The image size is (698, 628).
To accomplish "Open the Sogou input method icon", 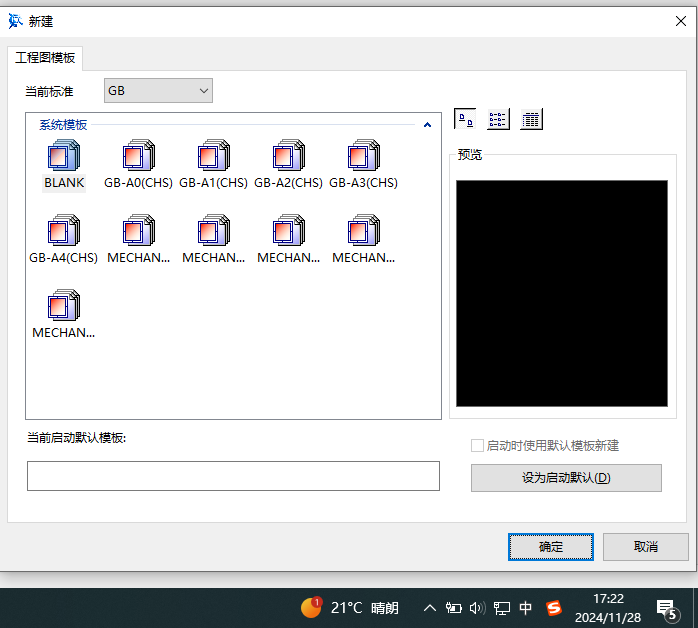I will 554,608.
